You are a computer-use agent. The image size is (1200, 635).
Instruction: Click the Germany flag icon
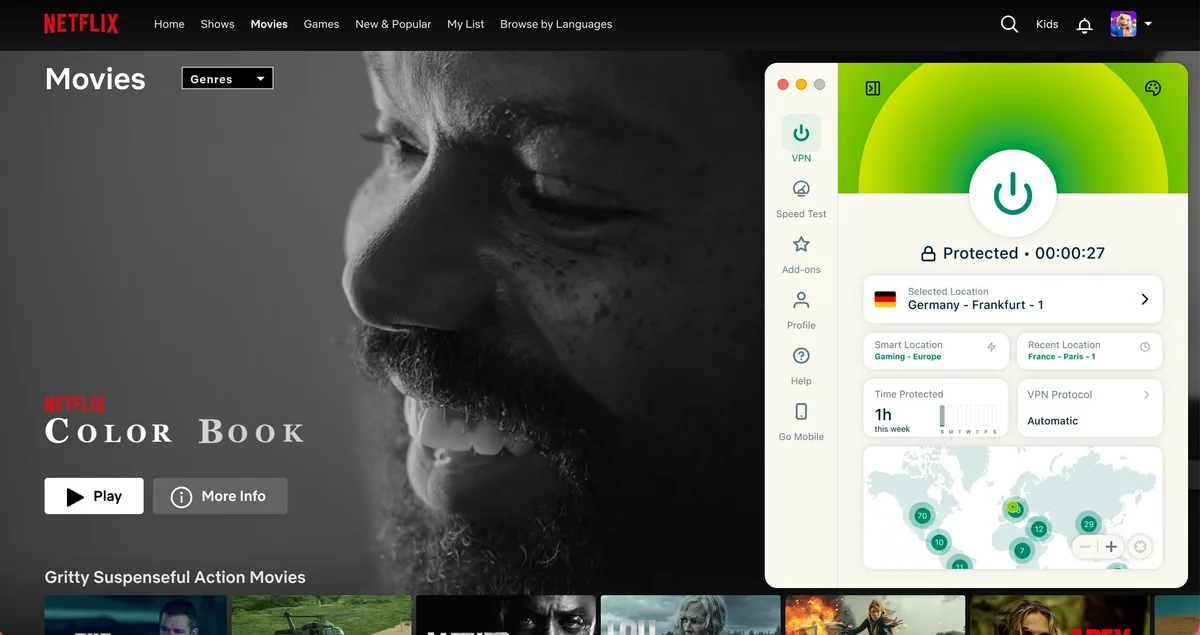885,299
